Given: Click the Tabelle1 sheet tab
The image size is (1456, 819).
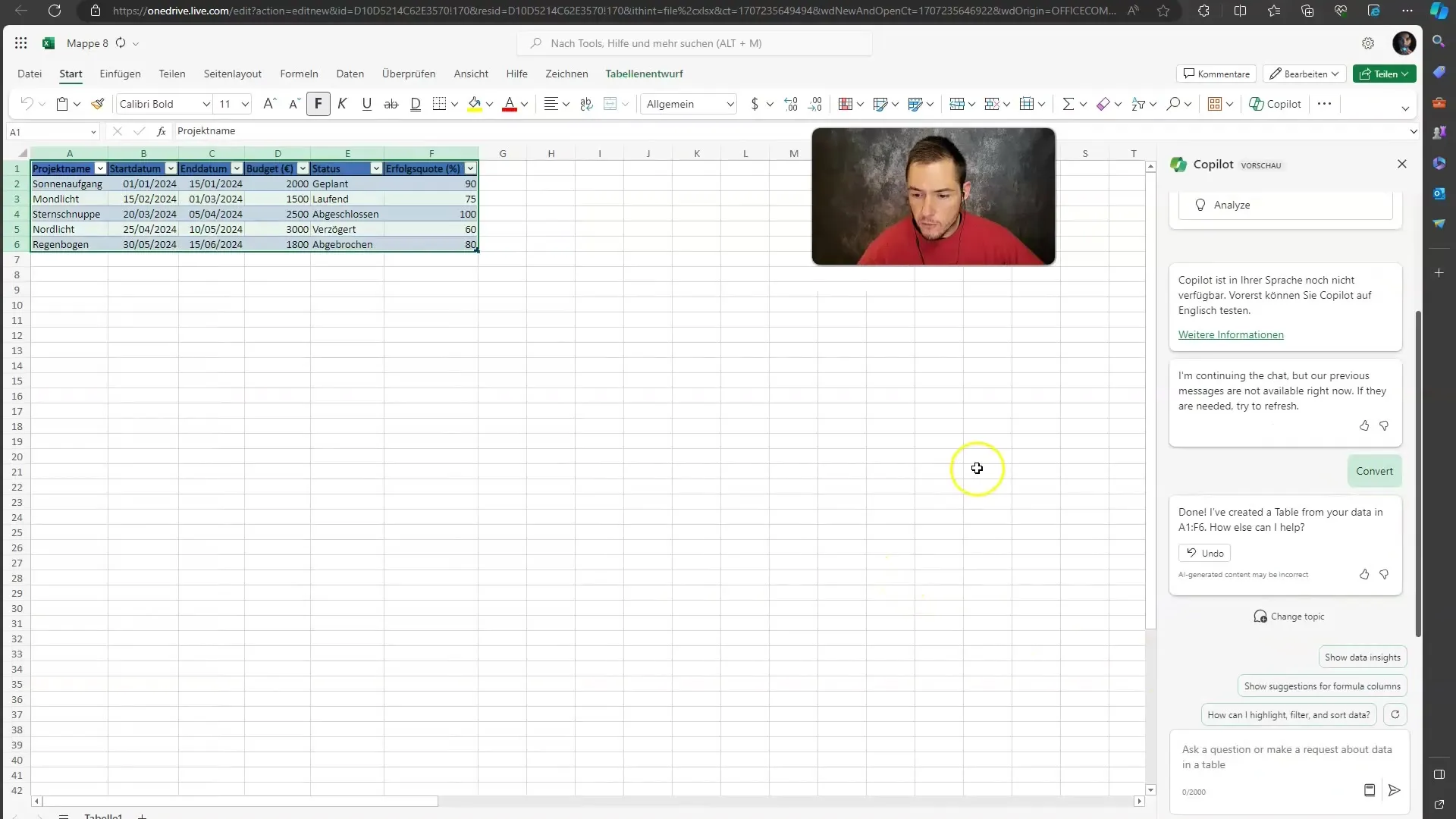Looking at the screenshot, I should click(104, 816).
